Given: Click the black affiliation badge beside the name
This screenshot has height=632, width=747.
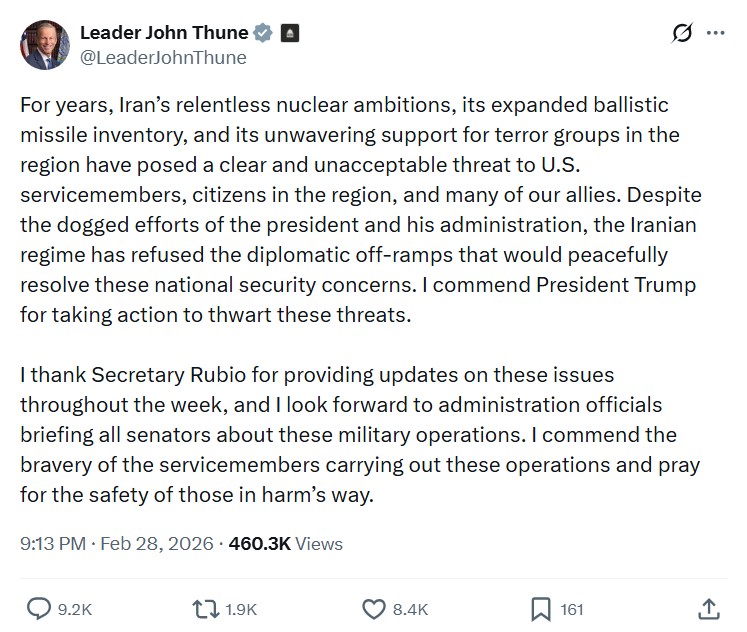Looking at the screenshot, I should 288,33.
